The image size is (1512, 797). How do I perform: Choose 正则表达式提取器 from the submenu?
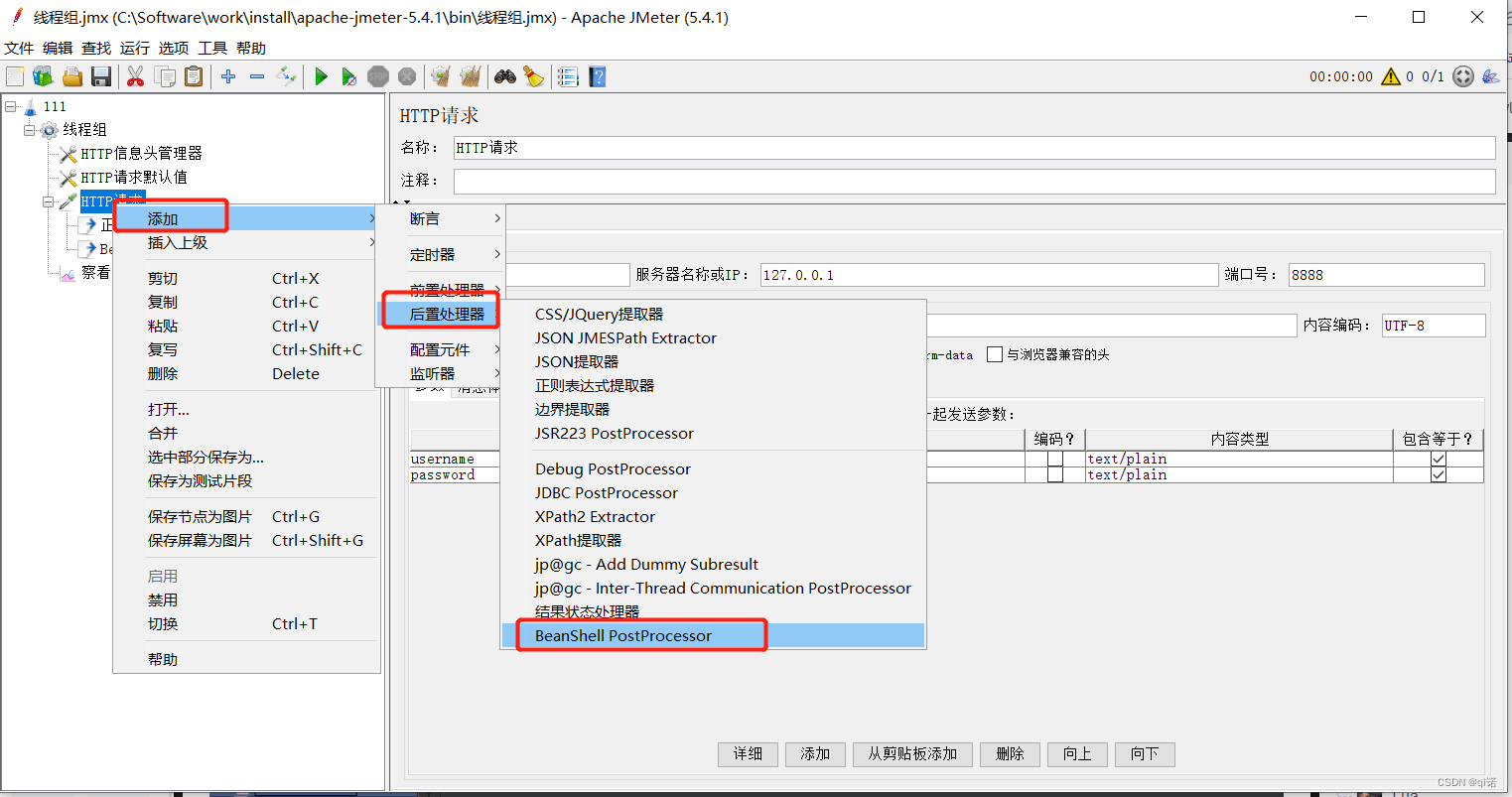[714, 385]
